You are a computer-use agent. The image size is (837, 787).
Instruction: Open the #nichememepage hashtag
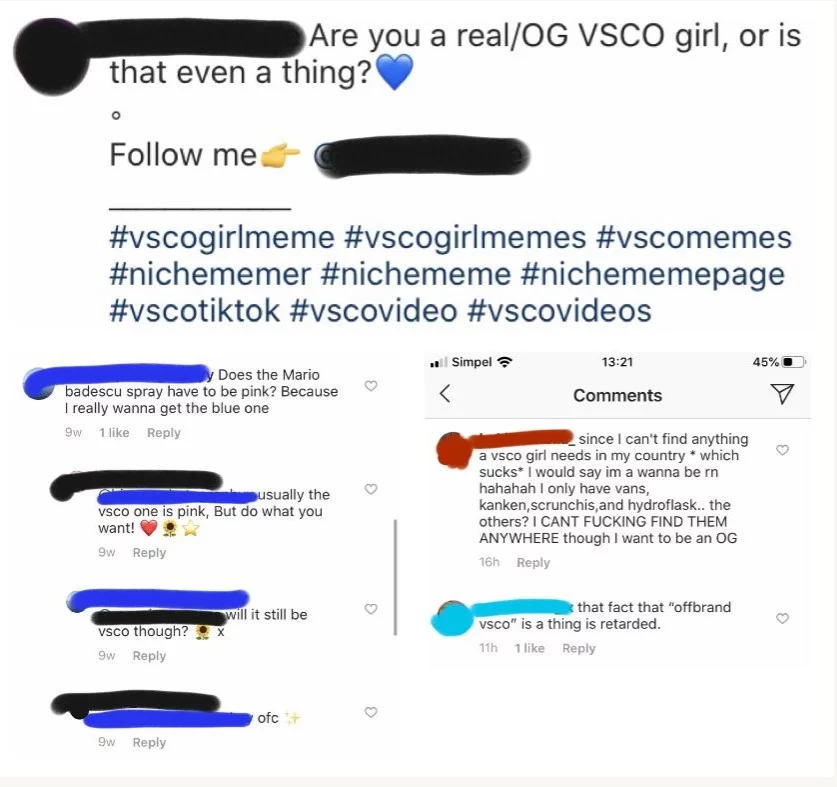[652, 274]
